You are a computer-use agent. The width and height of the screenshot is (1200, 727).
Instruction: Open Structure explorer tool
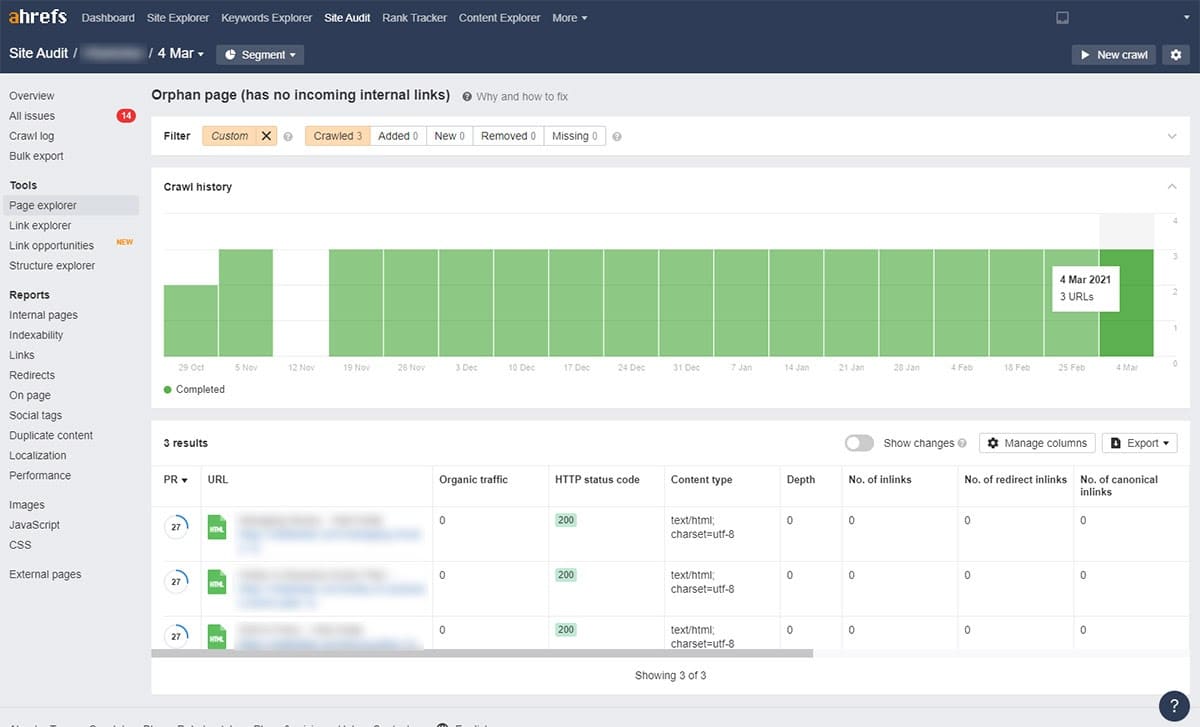pyautogui.click(x=52, y=265)
